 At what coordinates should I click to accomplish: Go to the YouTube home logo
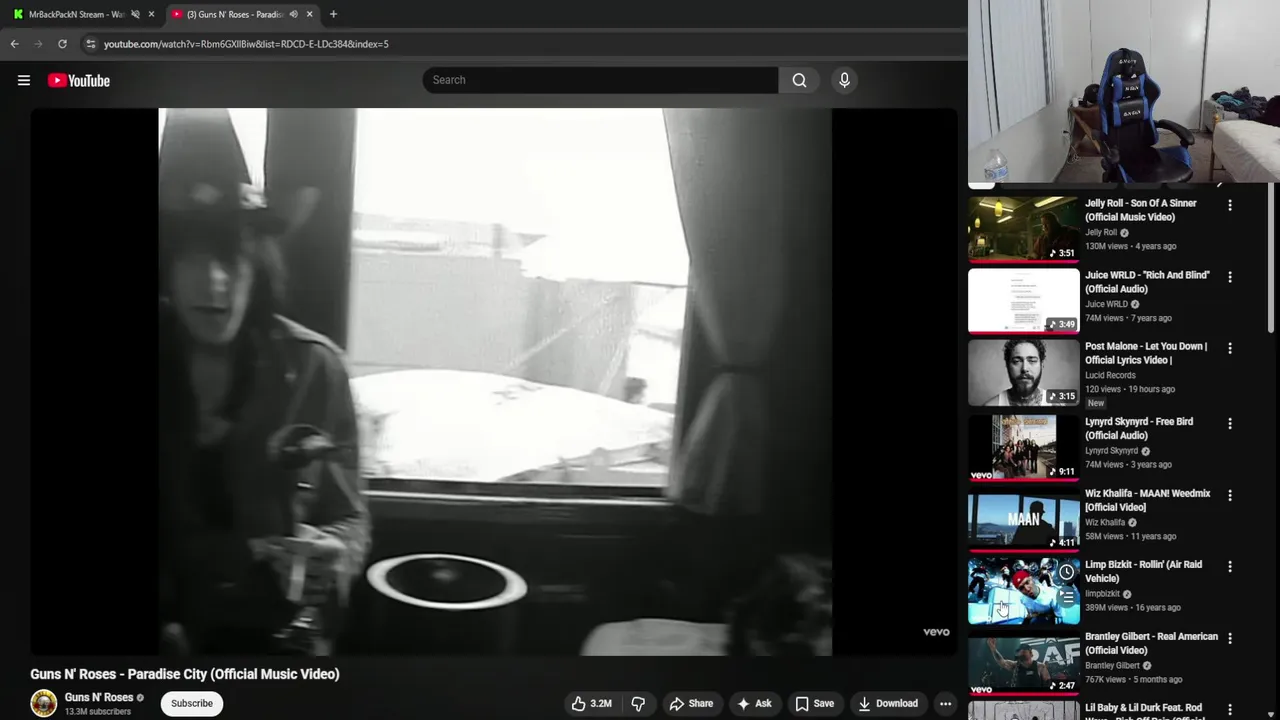point(79,80)
